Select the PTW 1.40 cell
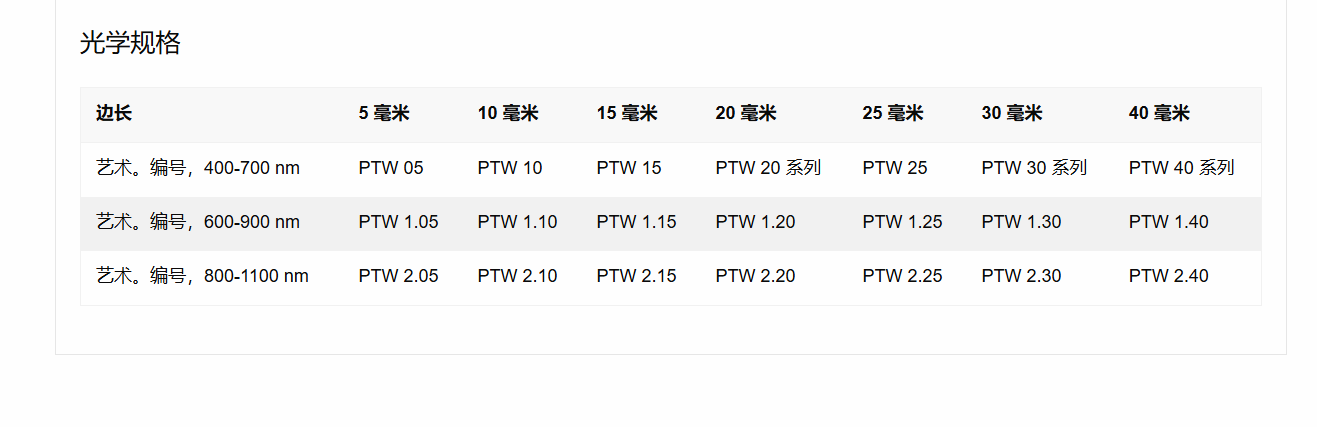The height and width of the screenshot is (427, 1317). coord(1169,222)
